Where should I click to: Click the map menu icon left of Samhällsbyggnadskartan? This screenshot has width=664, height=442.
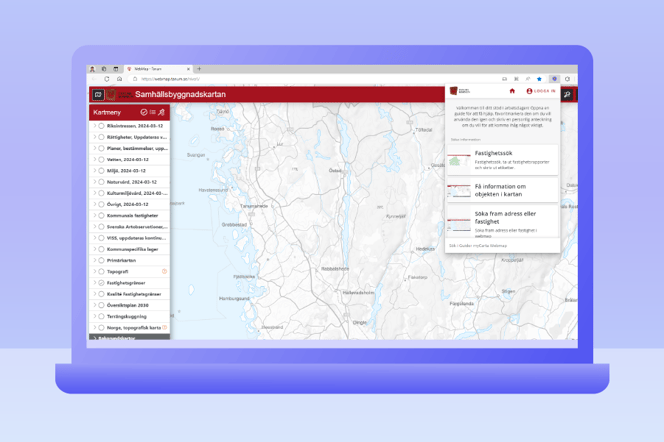click(98, 94)
